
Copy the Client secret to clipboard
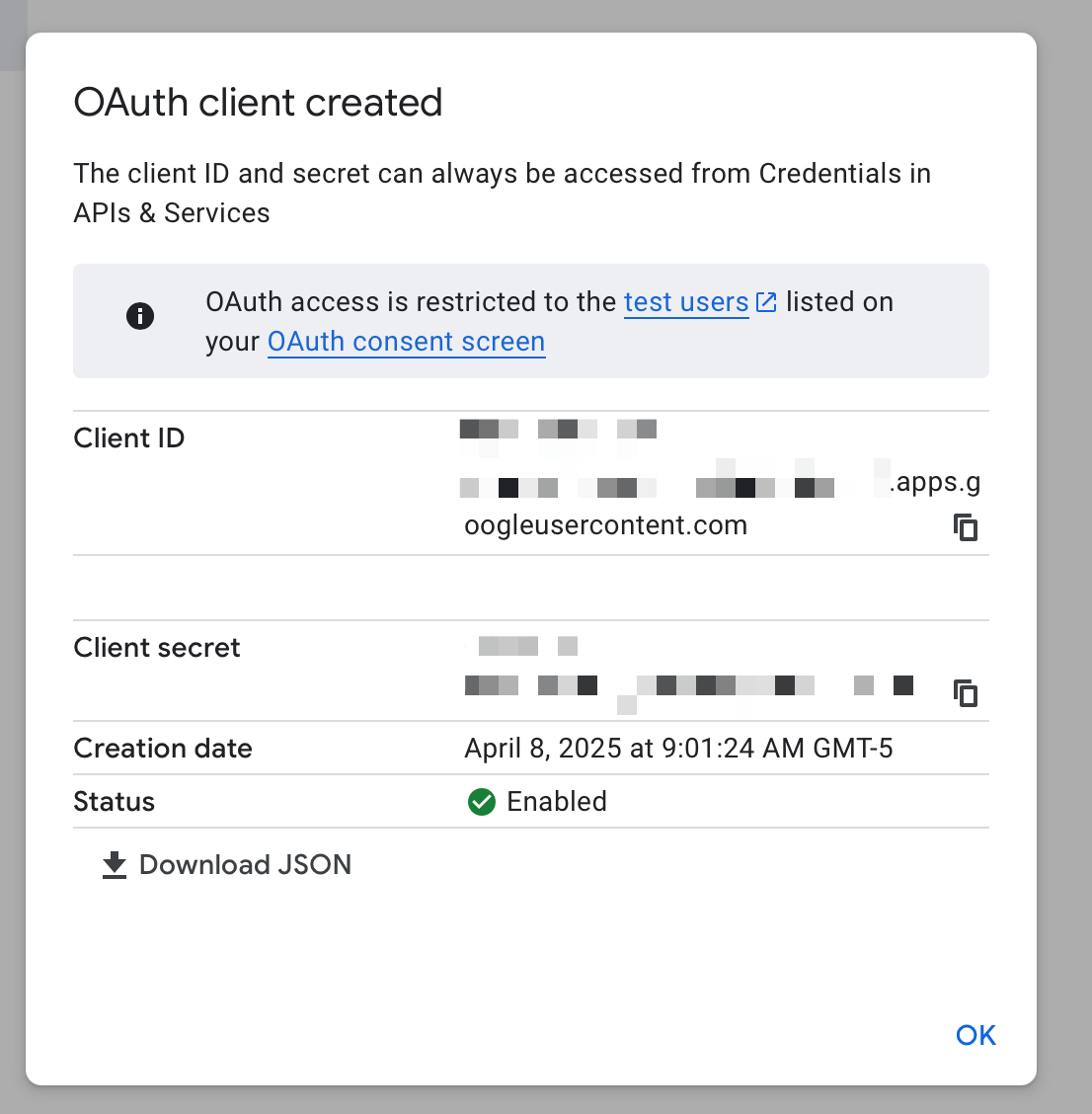[966, 693]
